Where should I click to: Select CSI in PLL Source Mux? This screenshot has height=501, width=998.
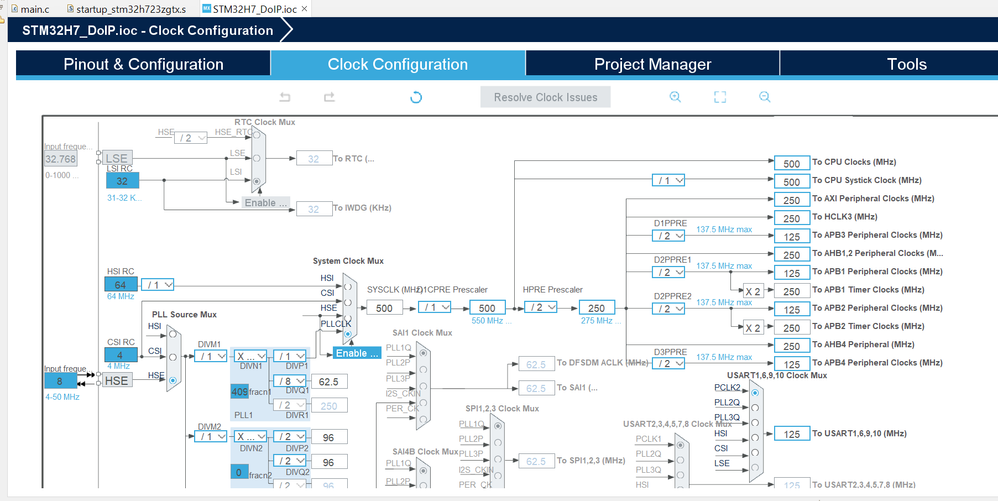tap(172, 357)
